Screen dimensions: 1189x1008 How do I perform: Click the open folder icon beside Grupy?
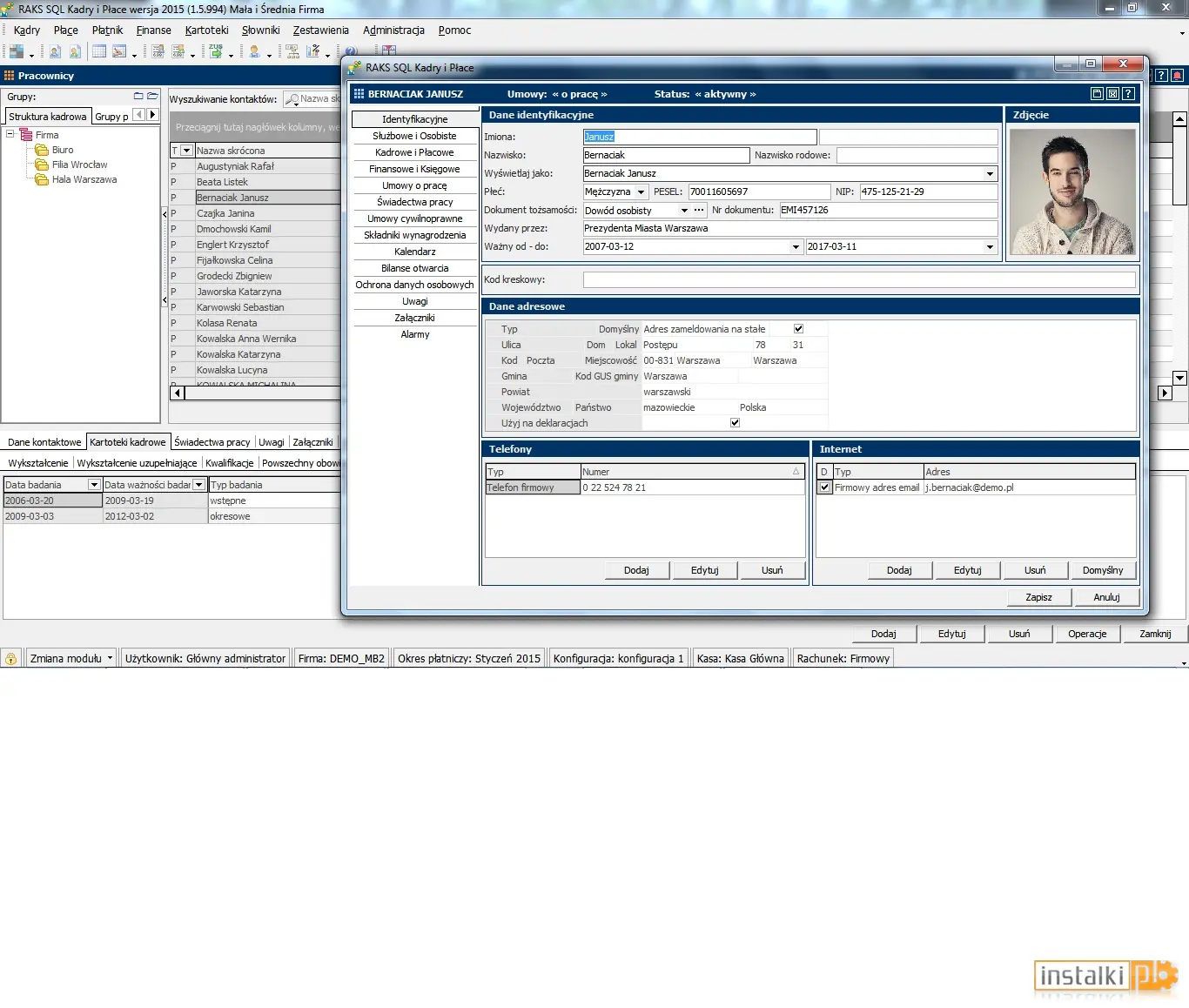152,97
